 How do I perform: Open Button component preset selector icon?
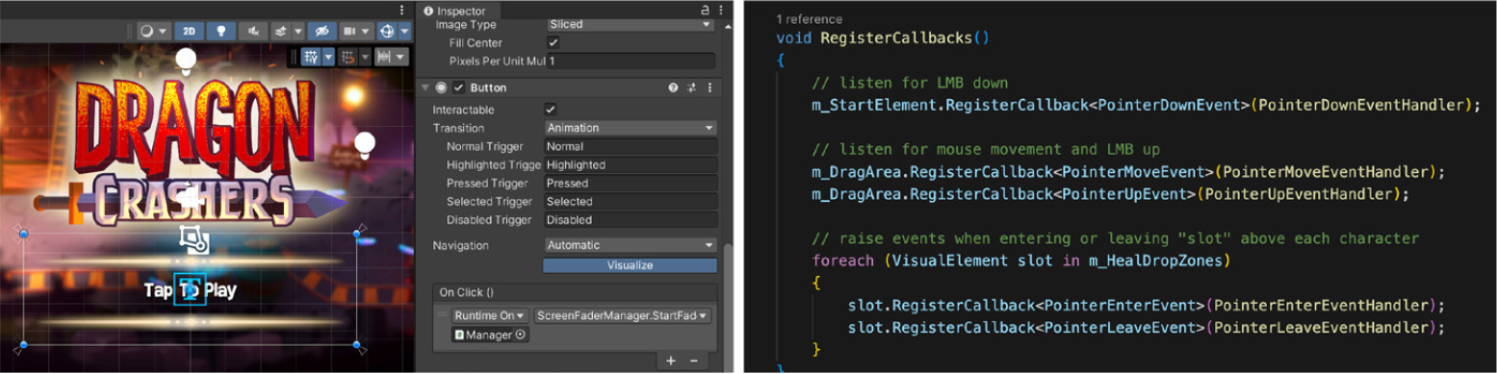pyautogui.click(x=691, y=88)
